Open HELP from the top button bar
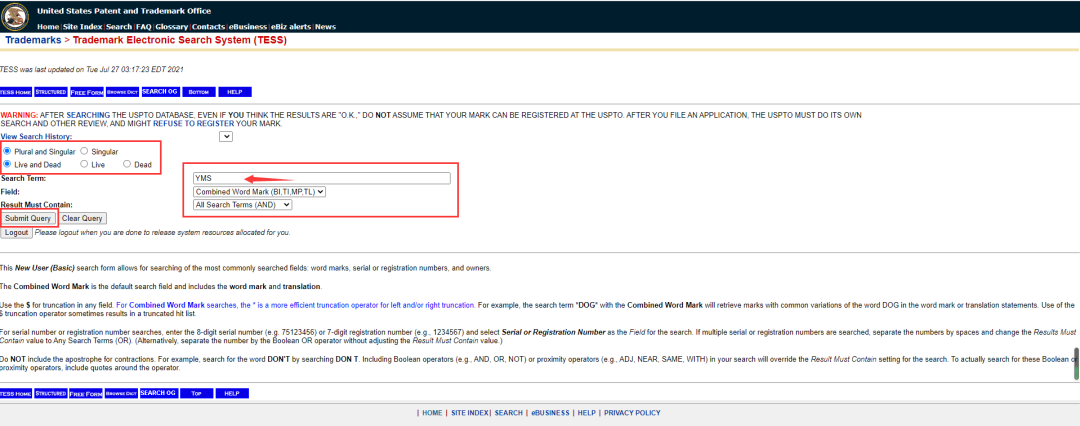This screenshot has height=426, width=1080. (234, 92)
